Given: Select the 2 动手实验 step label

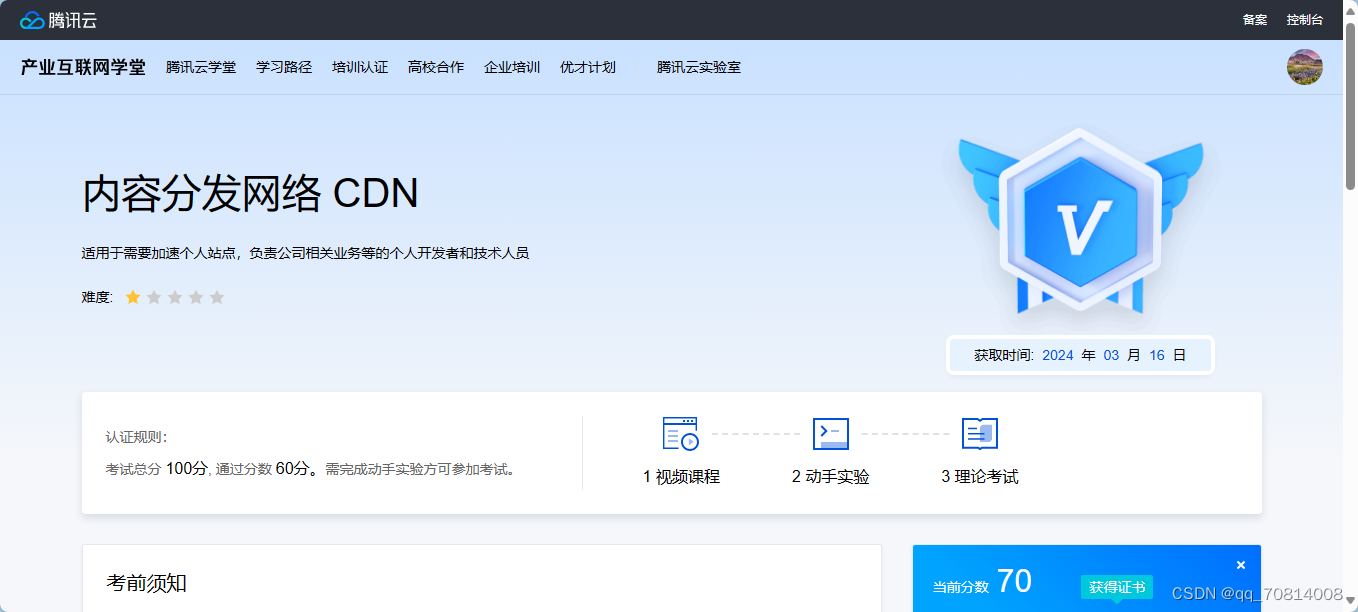Looking at the screenshot, I should [831, 477].
